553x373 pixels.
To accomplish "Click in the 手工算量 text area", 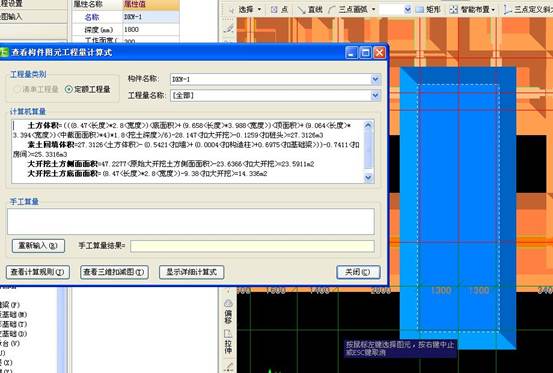I will tap(191, 221).
